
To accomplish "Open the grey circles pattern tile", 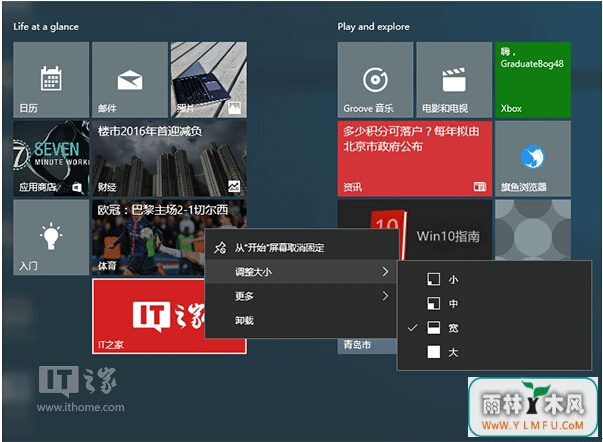I will (x=533, y=230).
